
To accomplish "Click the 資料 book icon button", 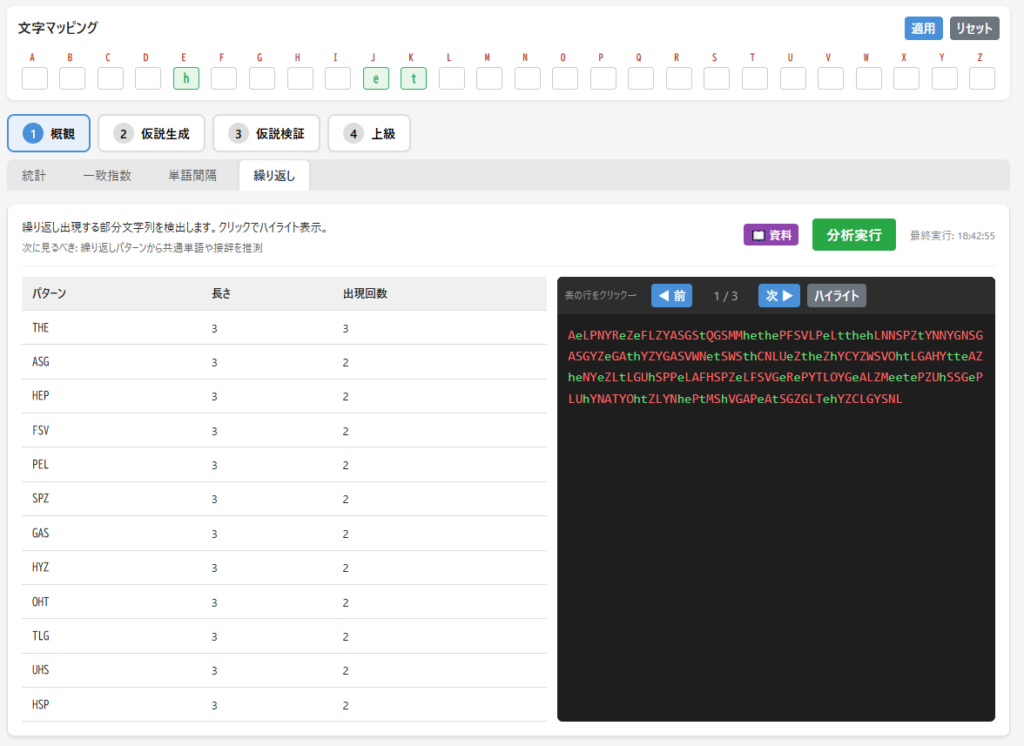I will pos(770,235).
